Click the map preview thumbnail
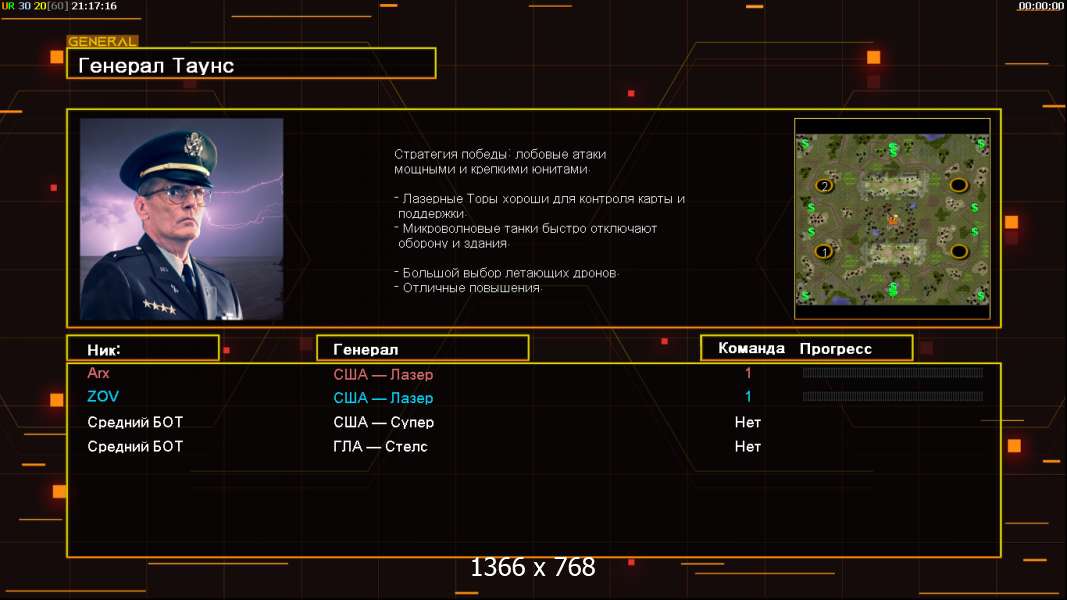The height and width of the screenshot is (600, 1067). click(x=892, y=219)
